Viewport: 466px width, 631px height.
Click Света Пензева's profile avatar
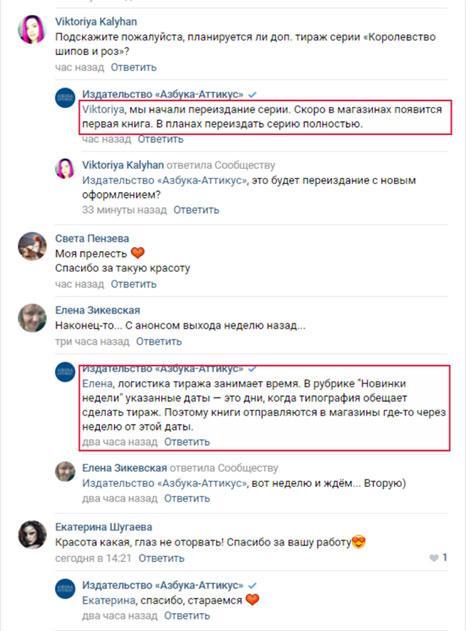point(32,246)
